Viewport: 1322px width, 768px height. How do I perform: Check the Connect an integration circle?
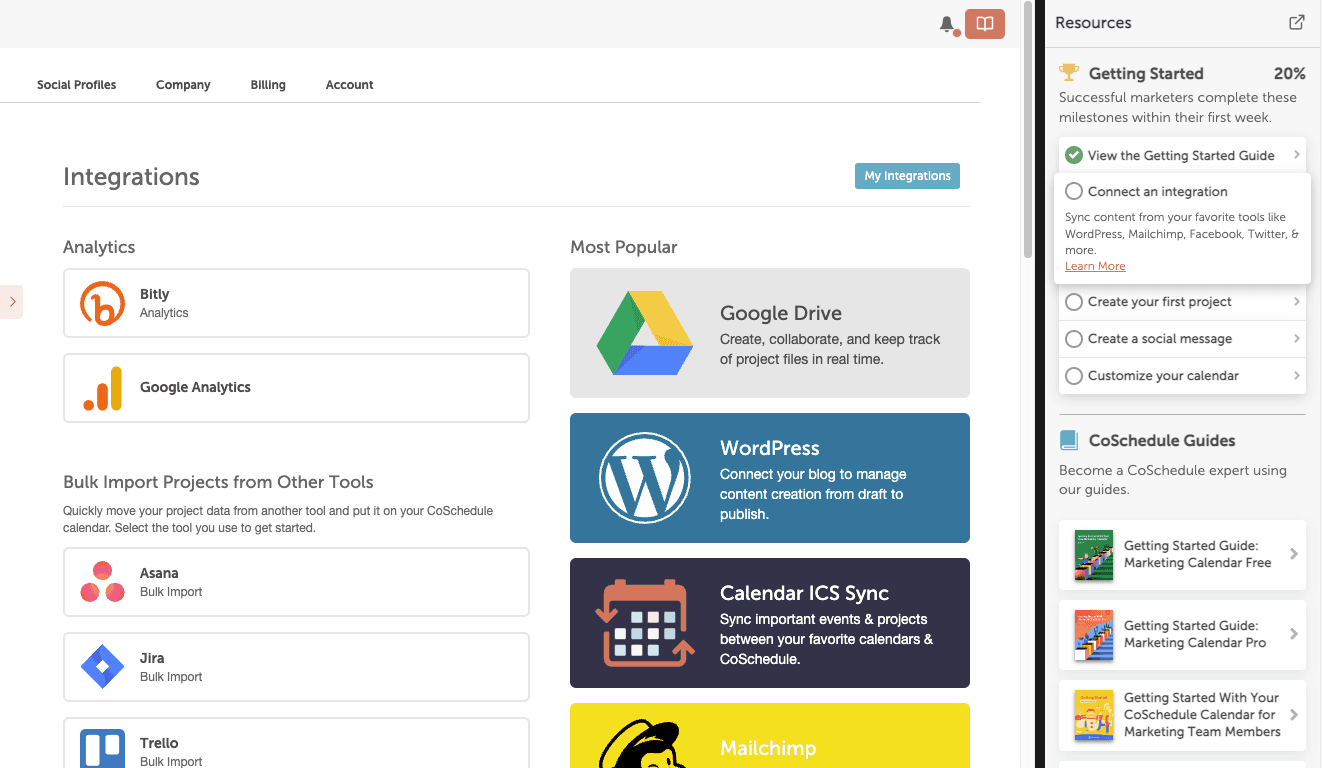(1074, 191)
